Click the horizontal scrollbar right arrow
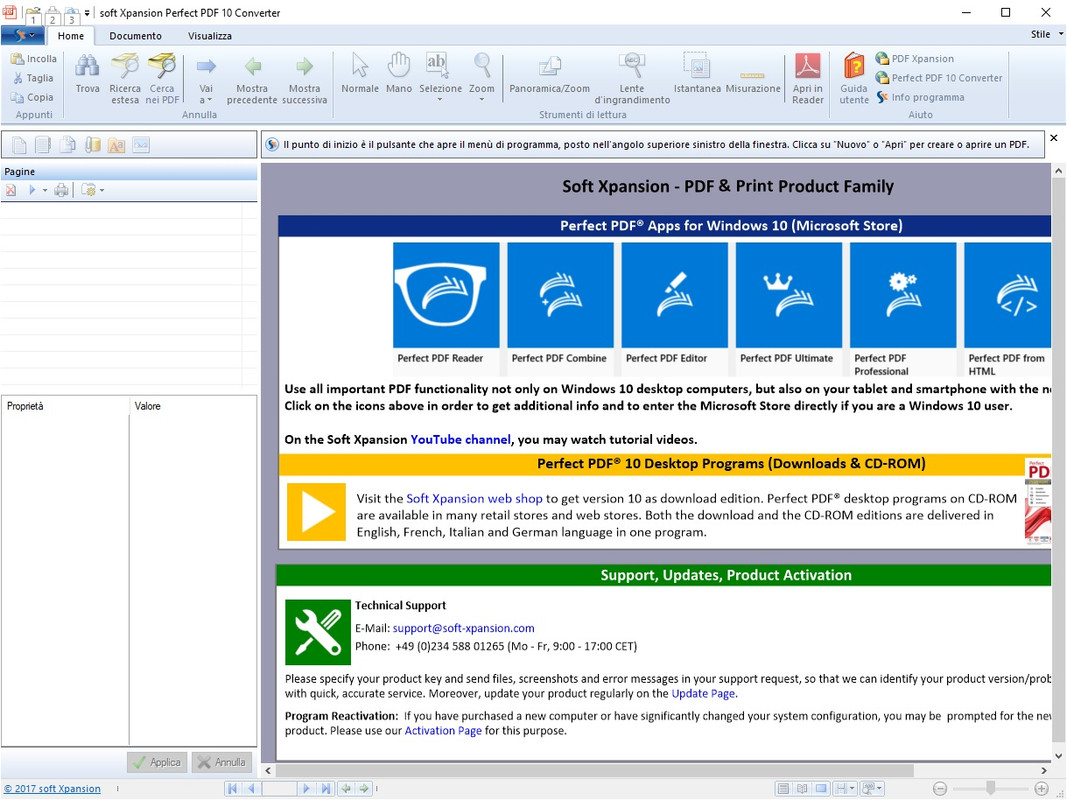This screenshot has width=1067, height=800. [1044, 771]
